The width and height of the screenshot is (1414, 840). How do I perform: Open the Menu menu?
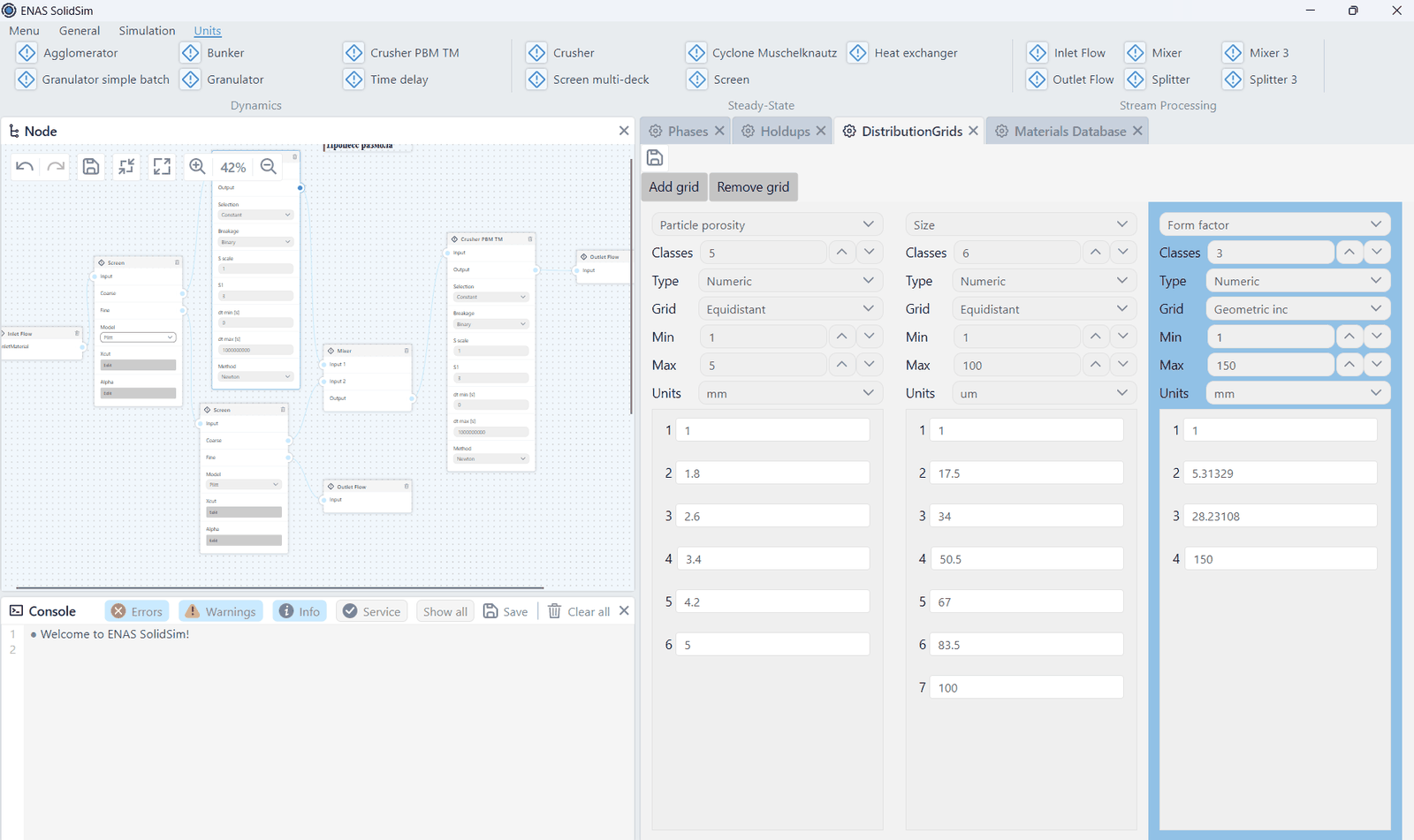point(24,31)
